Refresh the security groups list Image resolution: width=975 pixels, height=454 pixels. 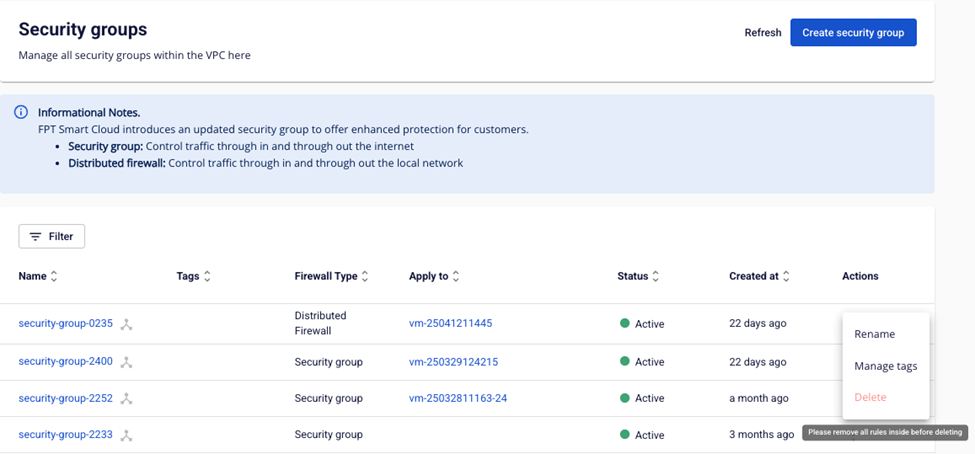763,33
